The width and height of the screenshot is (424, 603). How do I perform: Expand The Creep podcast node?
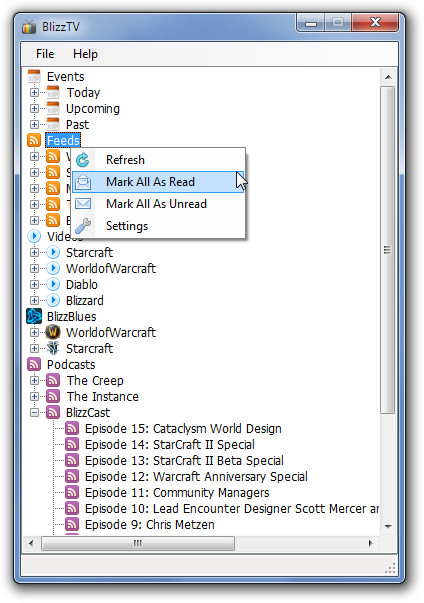pyautogui.click(x=34, y=380)
